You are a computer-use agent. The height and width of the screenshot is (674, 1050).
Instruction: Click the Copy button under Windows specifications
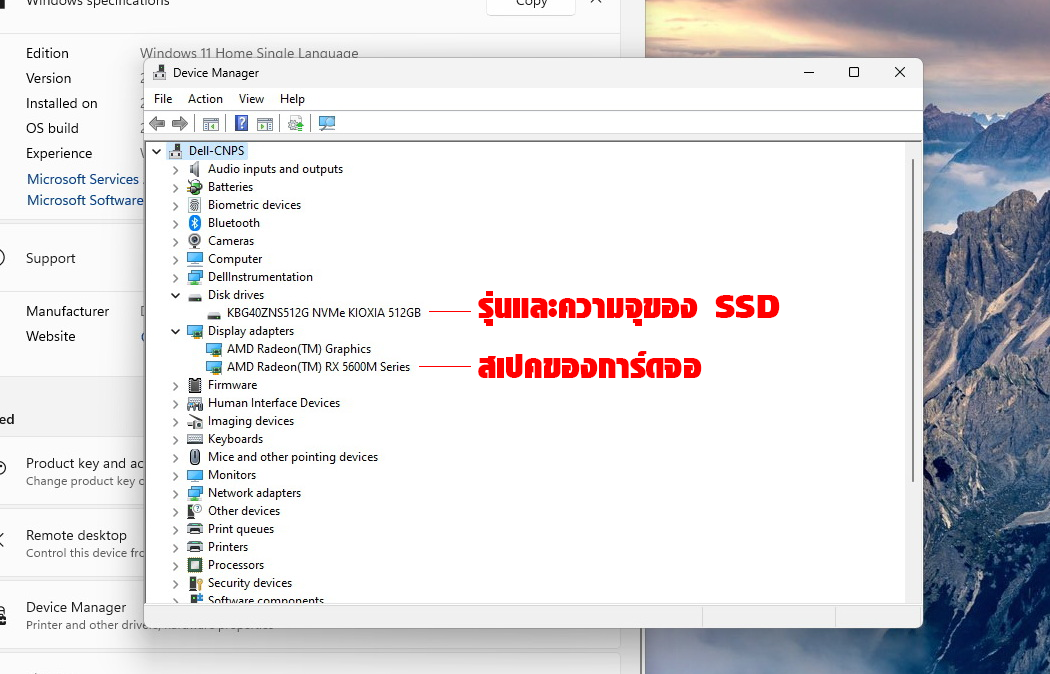[x=531, y=4]
